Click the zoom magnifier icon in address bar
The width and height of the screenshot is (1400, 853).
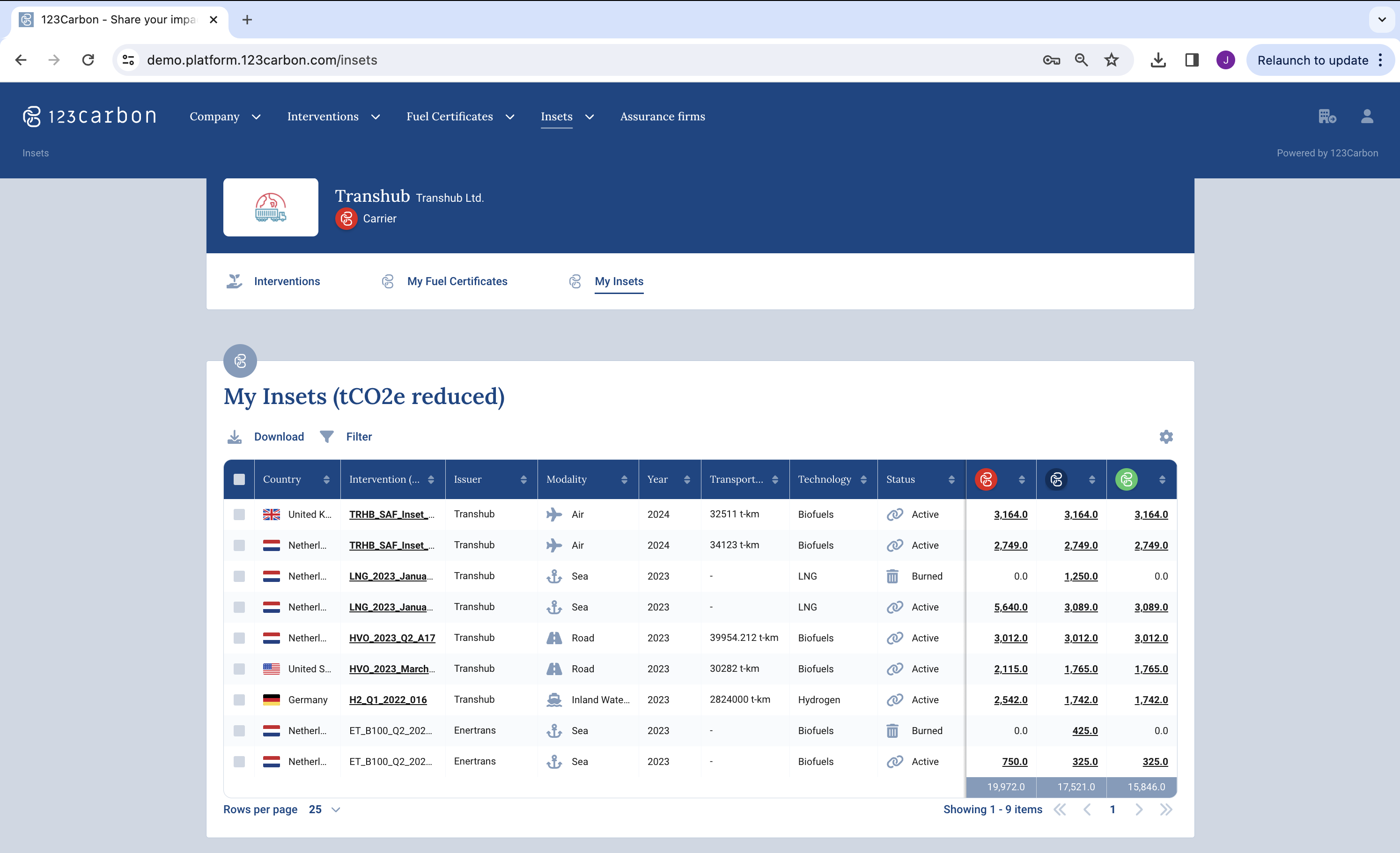(x=1081, y=59)
